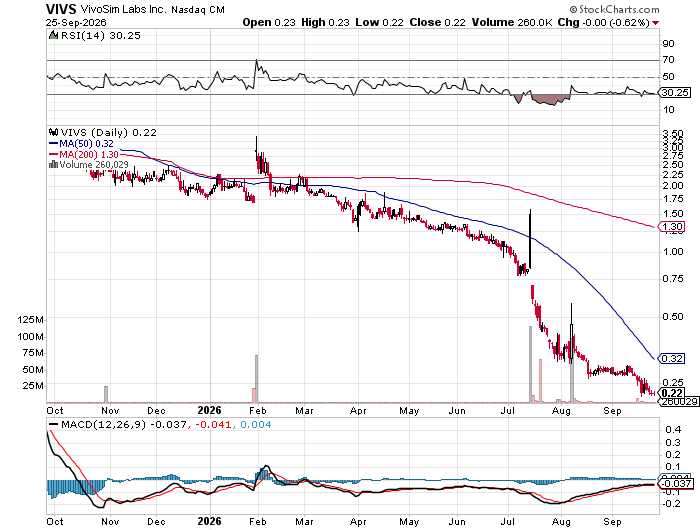This screenshot has width=700, height=530.
Task: Click the MACD signal value -0.041
Action: point(212,424)
